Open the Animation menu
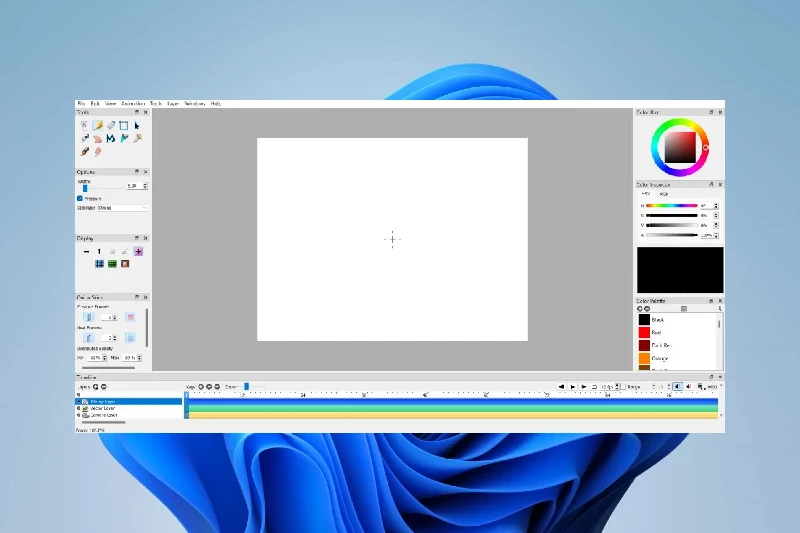The image size is (800, 533). pyautogui.click(x=133, y=104)
